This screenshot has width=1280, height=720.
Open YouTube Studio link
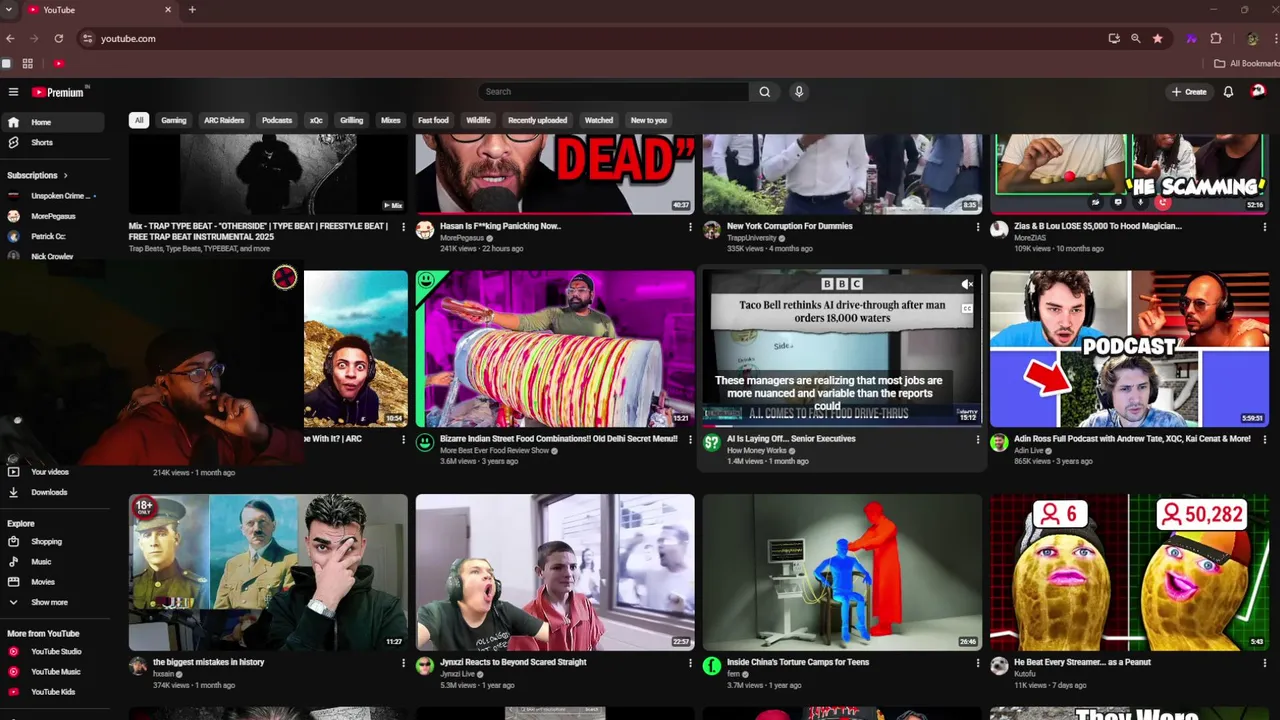(52, 651)
